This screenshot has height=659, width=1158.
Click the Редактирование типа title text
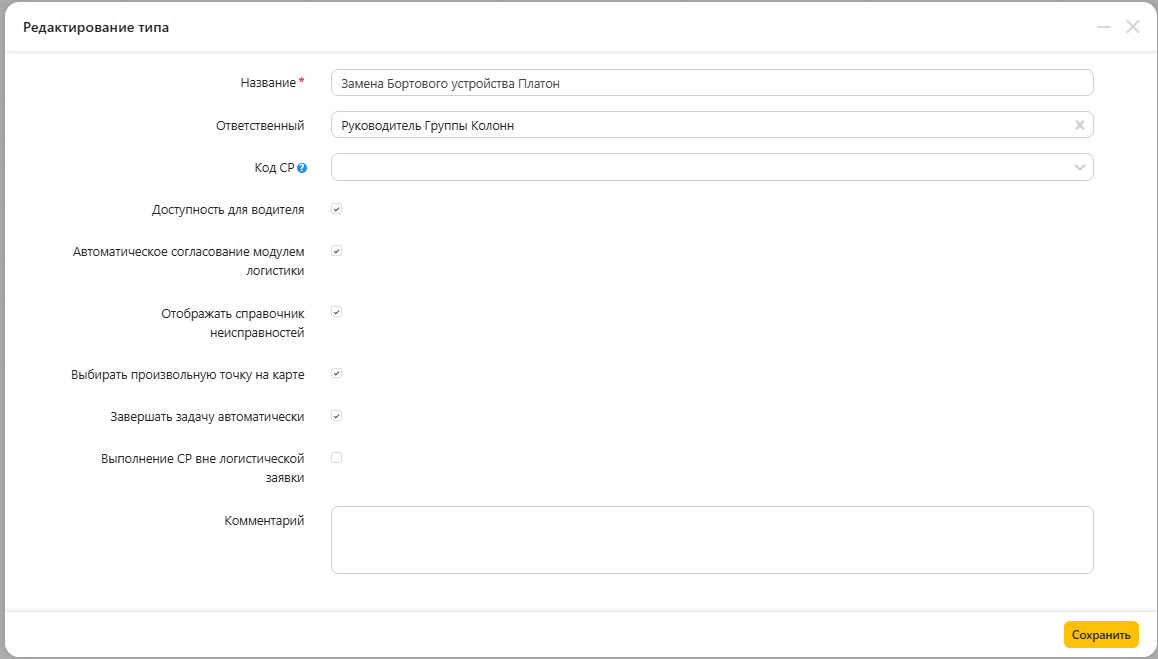[96, 27]
